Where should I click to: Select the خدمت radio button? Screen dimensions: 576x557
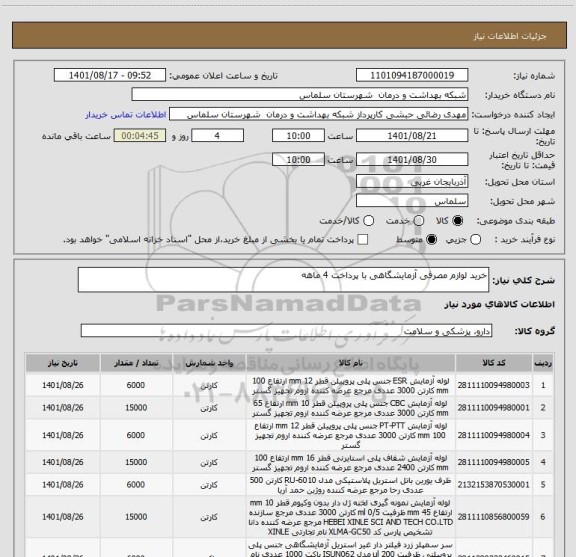point(419,220)
